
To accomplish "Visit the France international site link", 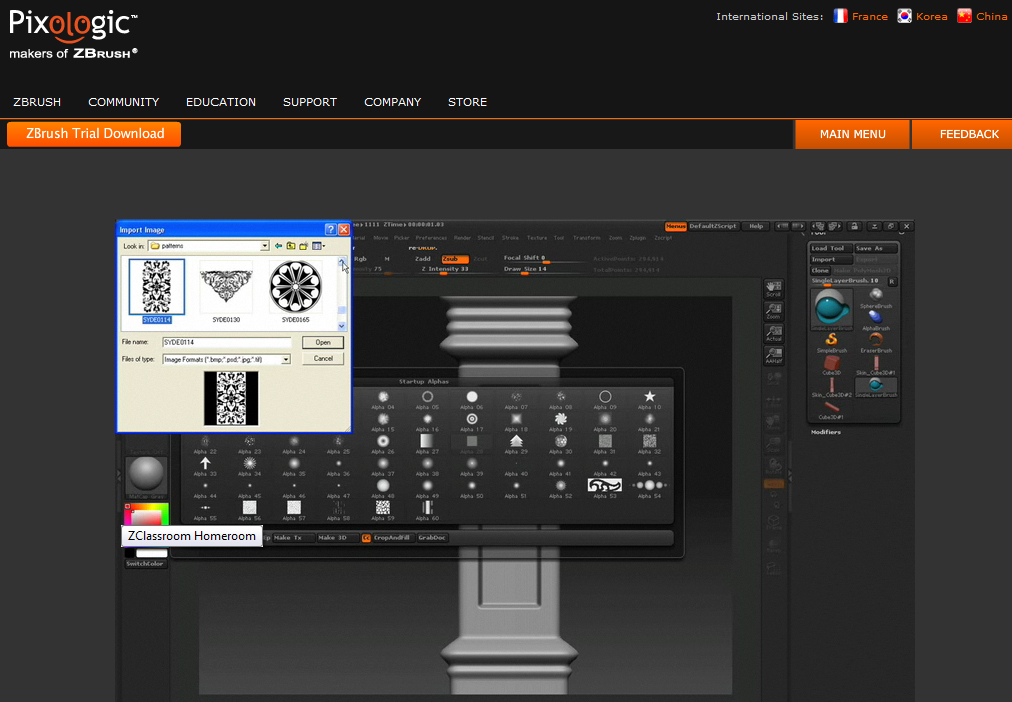I will (x=860, y=16).
